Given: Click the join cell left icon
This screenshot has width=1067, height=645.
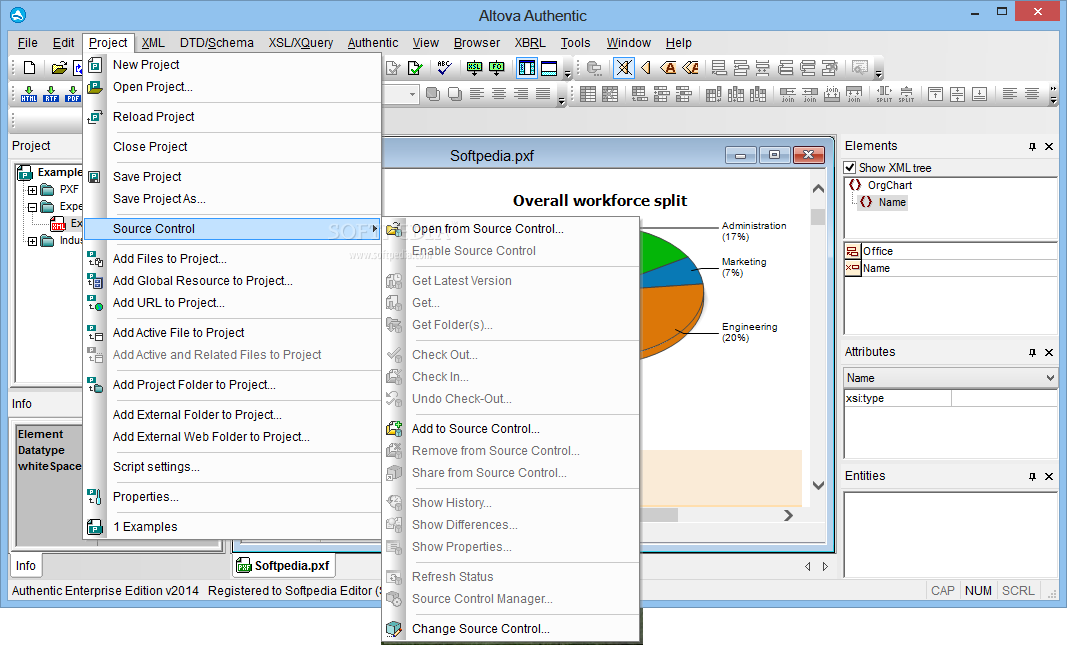Looking at the screenshot, I should pyautogui.click(x=810, y=94).
